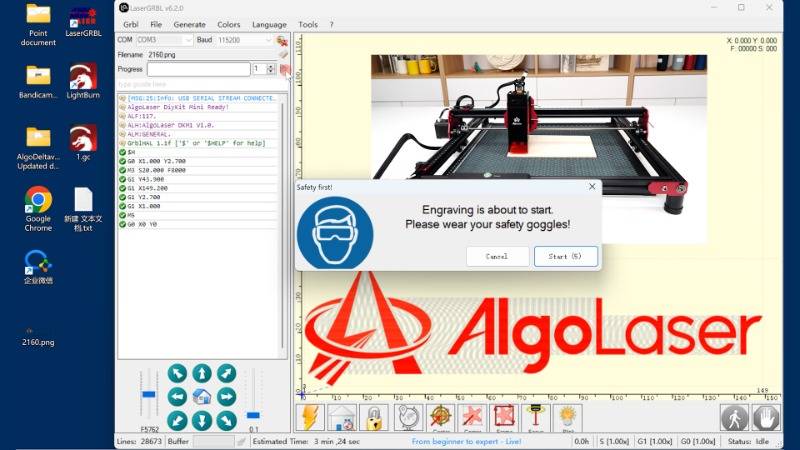Select 'G1 X149.200' log line

(198, 188)
